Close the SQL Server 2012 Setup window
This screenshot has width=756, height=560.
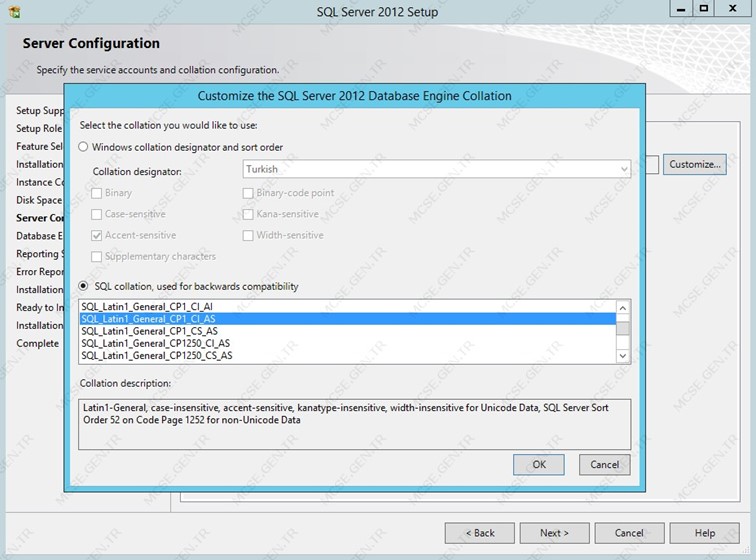pyautogui.click(x=733, y=9)
